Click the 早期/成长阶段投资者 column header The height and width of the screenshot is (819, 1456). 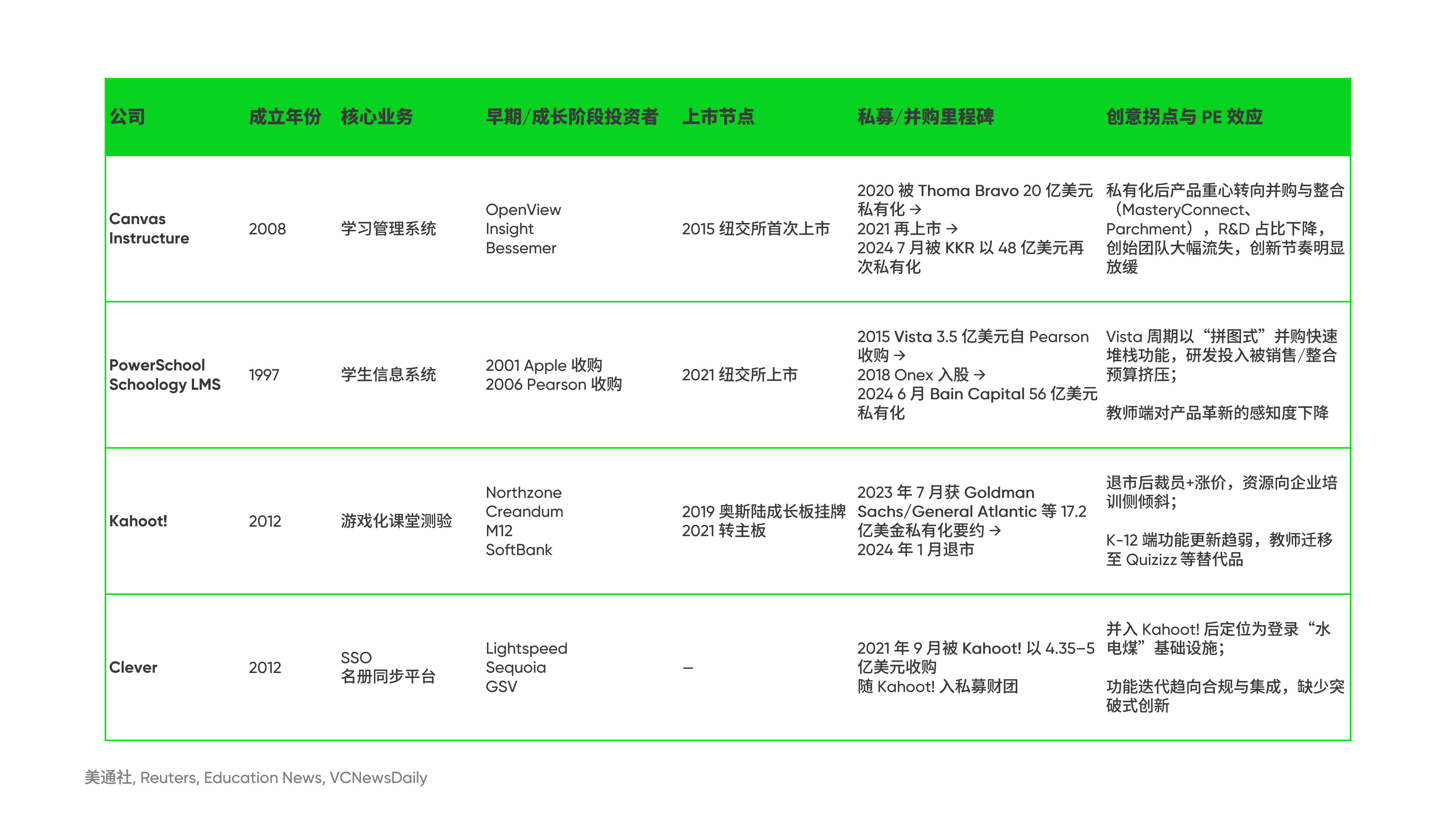[x=572, y=117]
